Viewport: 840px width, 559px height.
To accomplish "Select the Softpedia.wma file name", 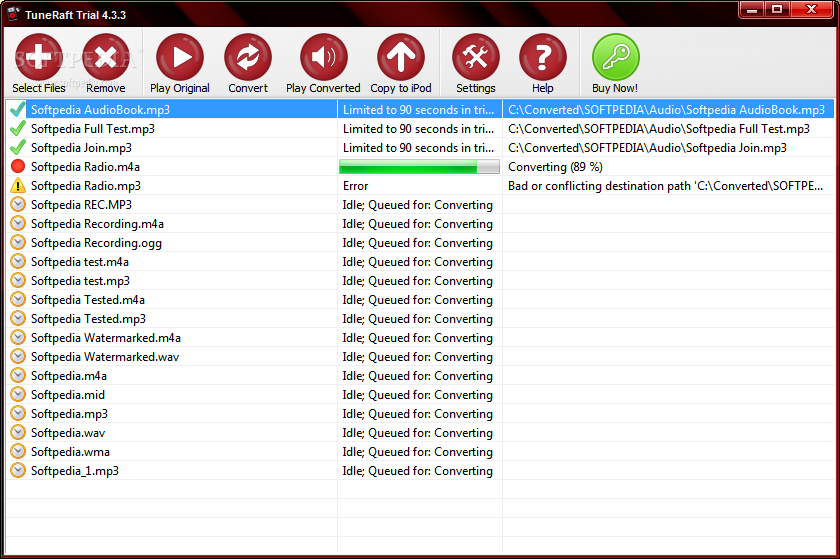I will pyautogui.click(x=70, y=452).
